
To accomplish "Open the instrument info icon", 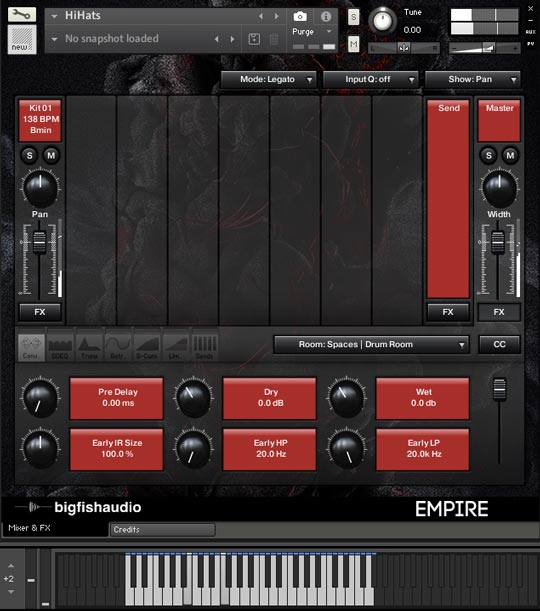I will coord(326,16).
